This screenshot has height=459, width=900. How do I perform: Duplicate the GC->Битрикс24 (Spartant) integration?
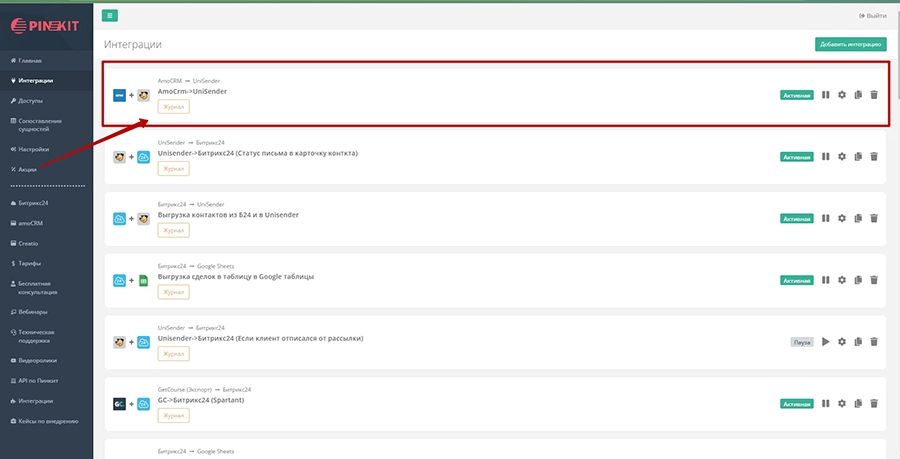click(x=858, y=403)
